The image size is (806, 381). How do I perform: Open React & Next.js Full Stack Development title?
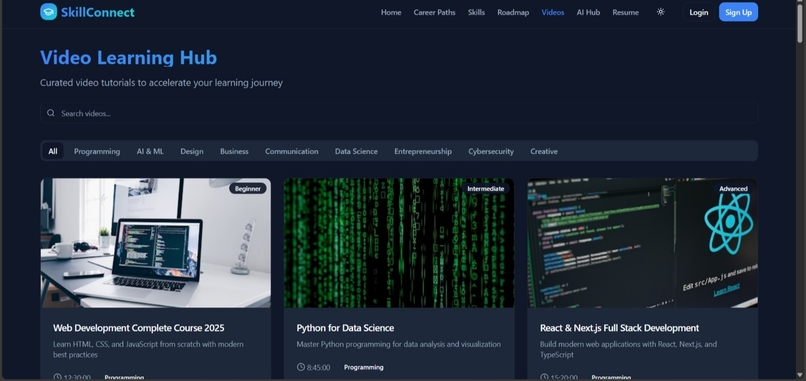pyautogui.click(x=619, y=328)
